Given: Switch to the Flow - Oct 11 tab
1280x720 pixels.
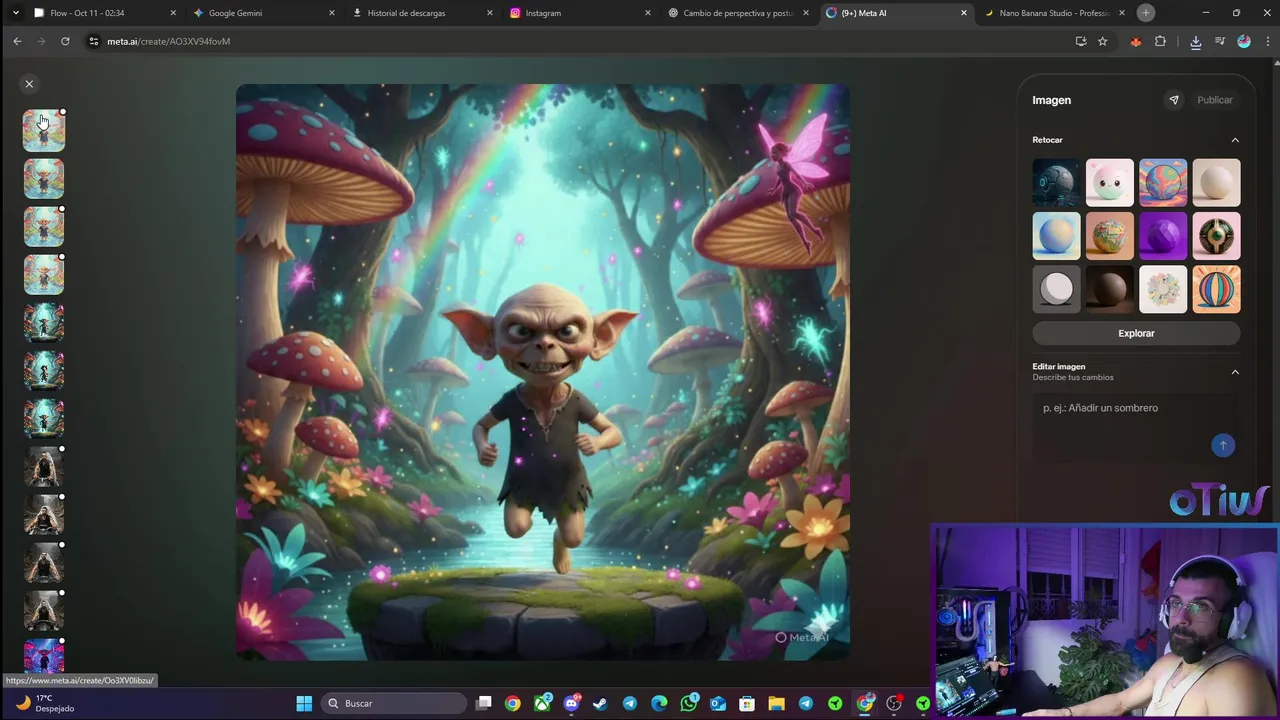Looking at the screenshot, I should pos(104,13).
